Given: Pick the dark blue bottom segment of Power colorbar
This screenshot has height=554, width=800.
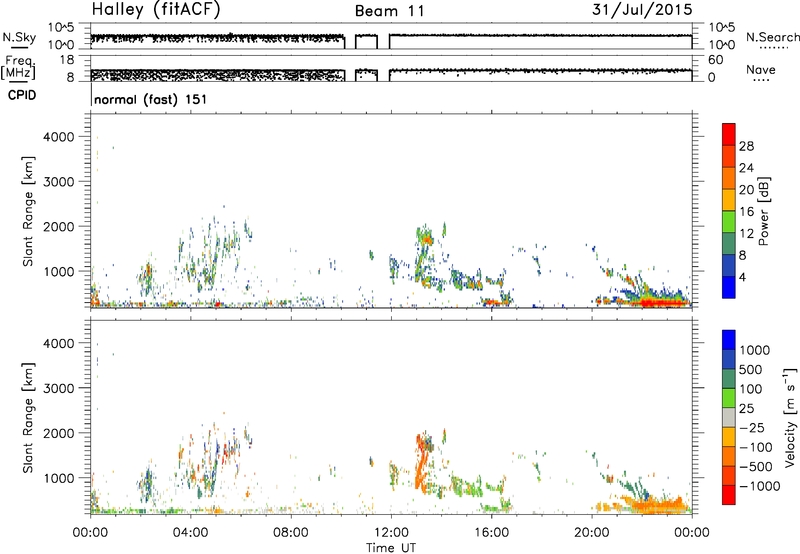Looking at the screenshot, I should coord(729,287).
